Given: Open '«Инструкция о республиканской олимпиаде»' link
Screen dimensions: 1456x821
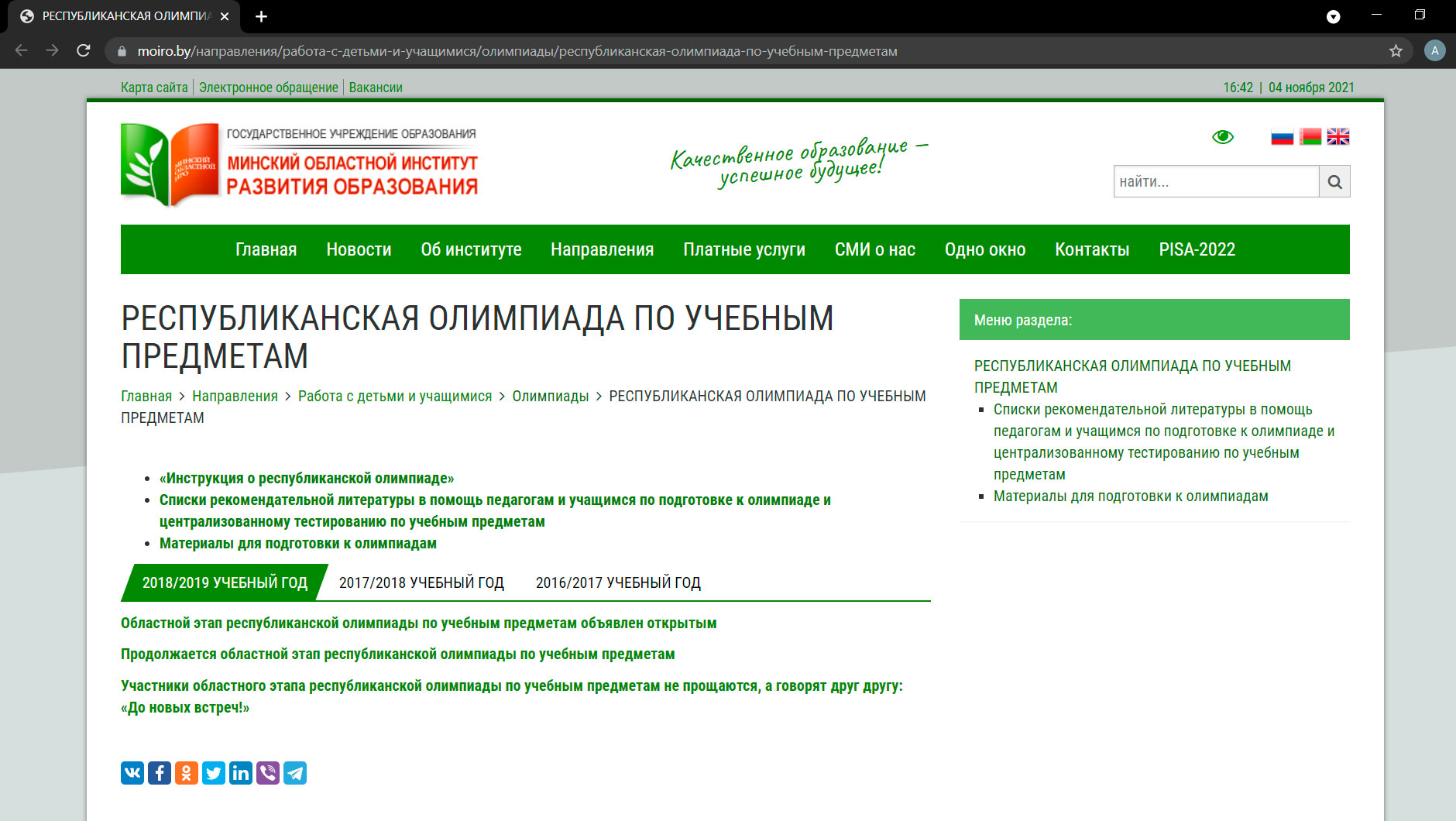Looking at the screenshot, I should [307, 478].
